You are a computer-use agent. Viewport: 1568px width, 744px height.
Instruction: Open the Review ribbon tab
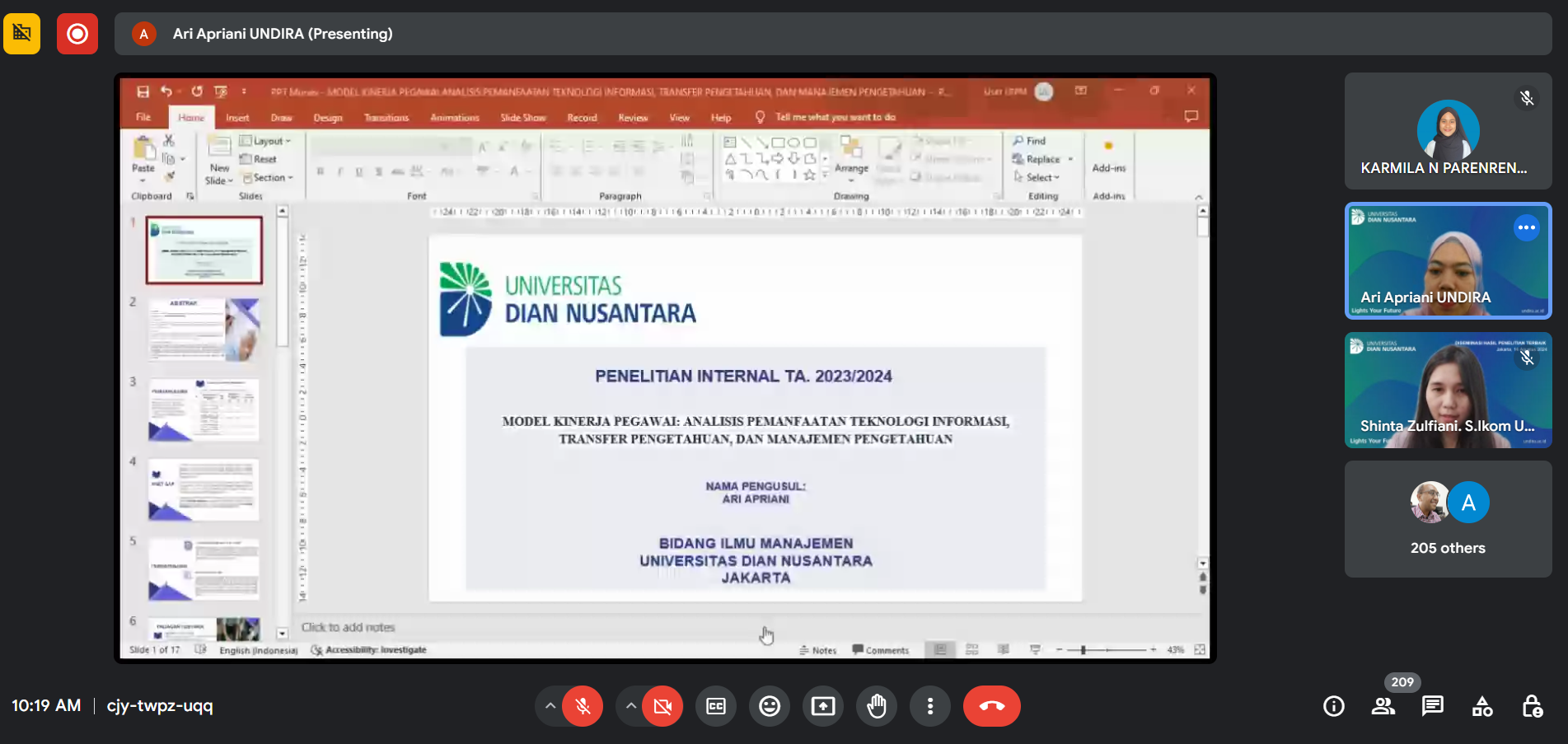[633, 118]
